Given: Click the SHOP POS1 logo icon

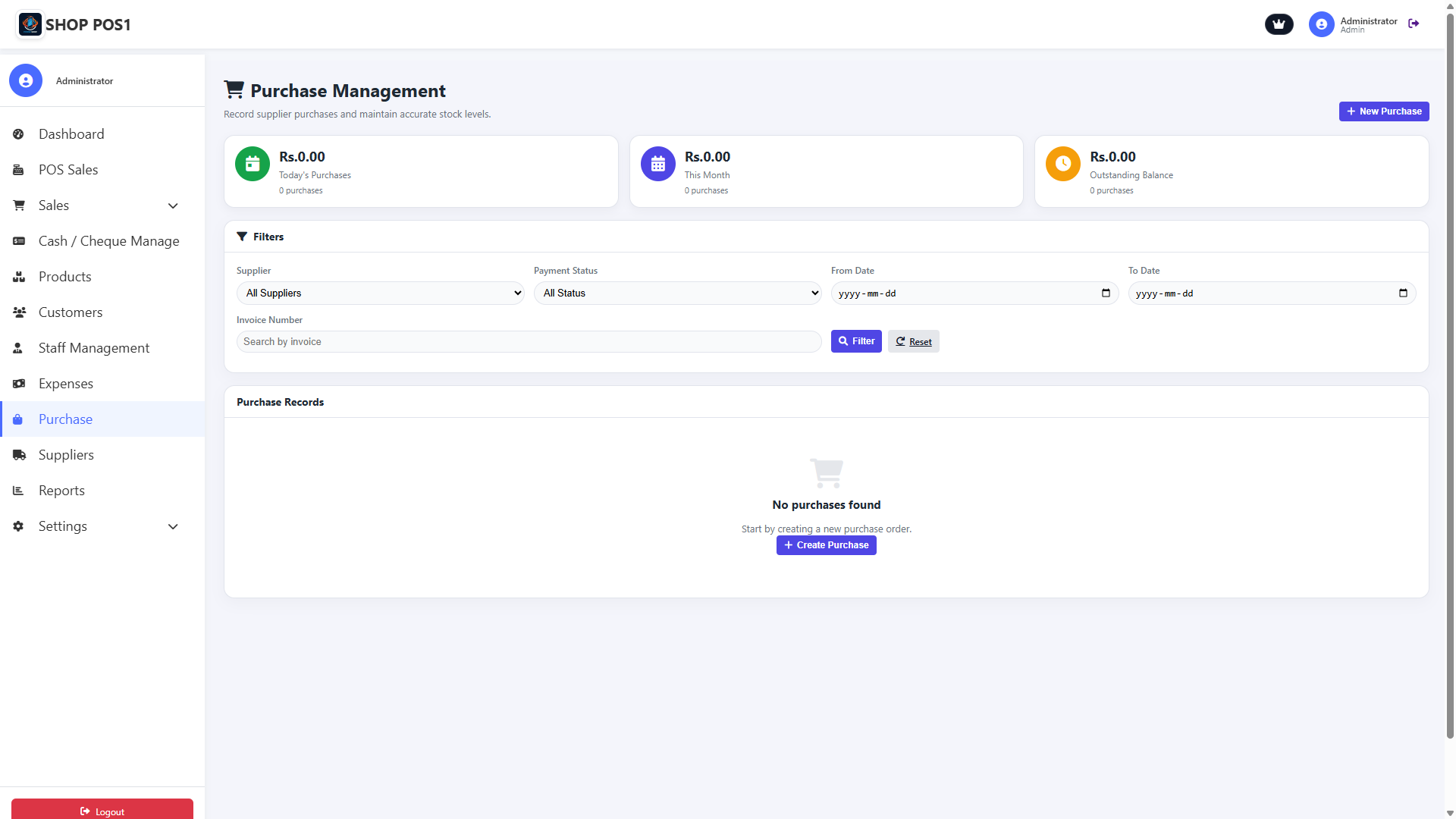Looking at the screenshot, I should [x=30, y=24].
